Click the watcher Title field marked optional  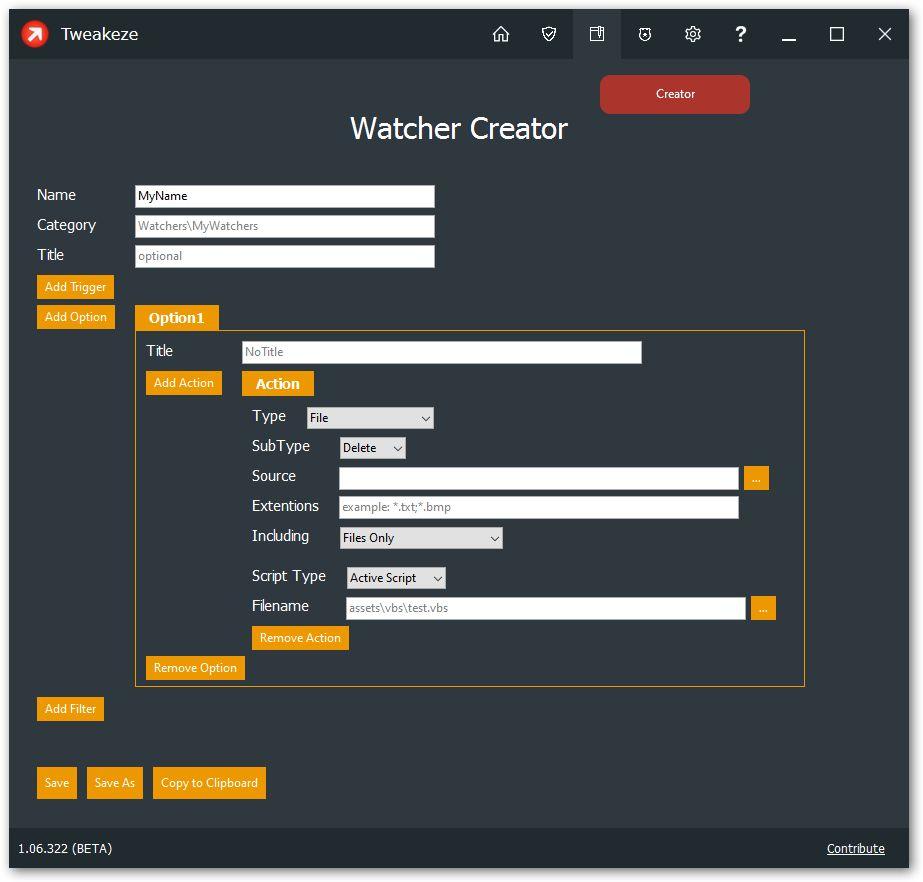285,256
